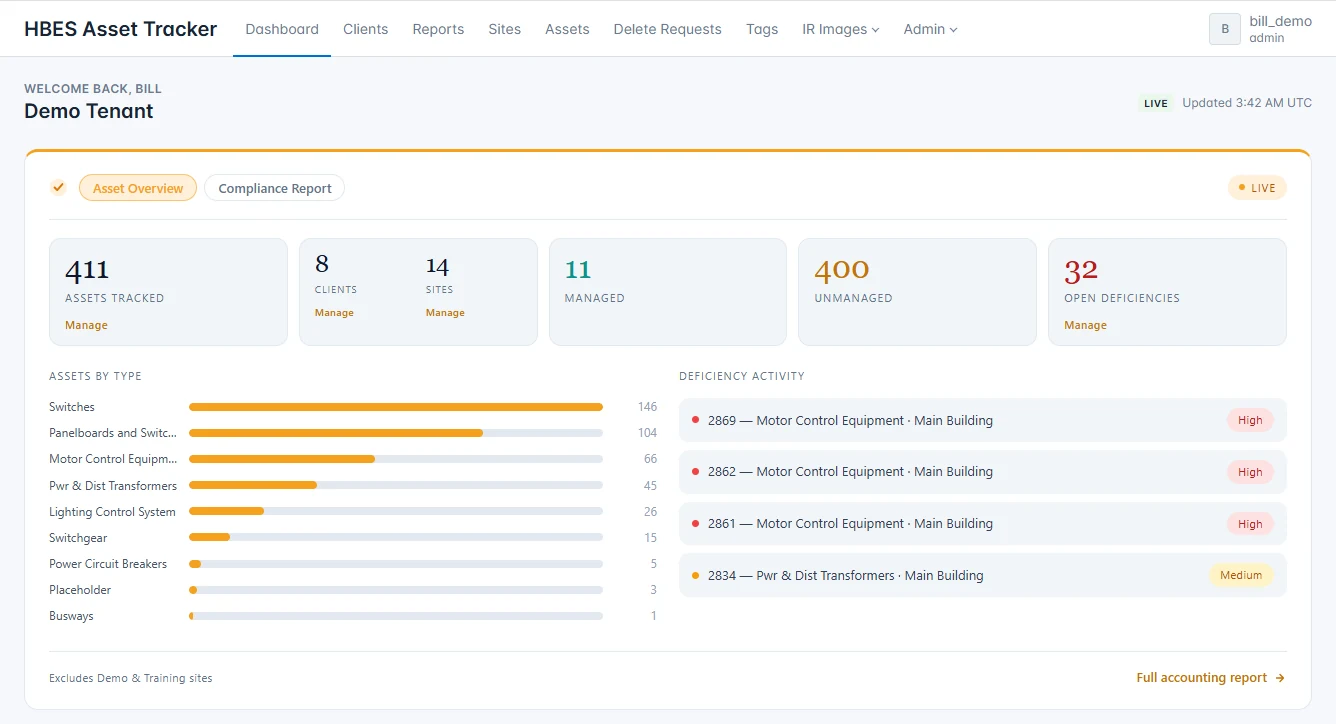
Task: Open the Tags page
Action: (762, 29)
